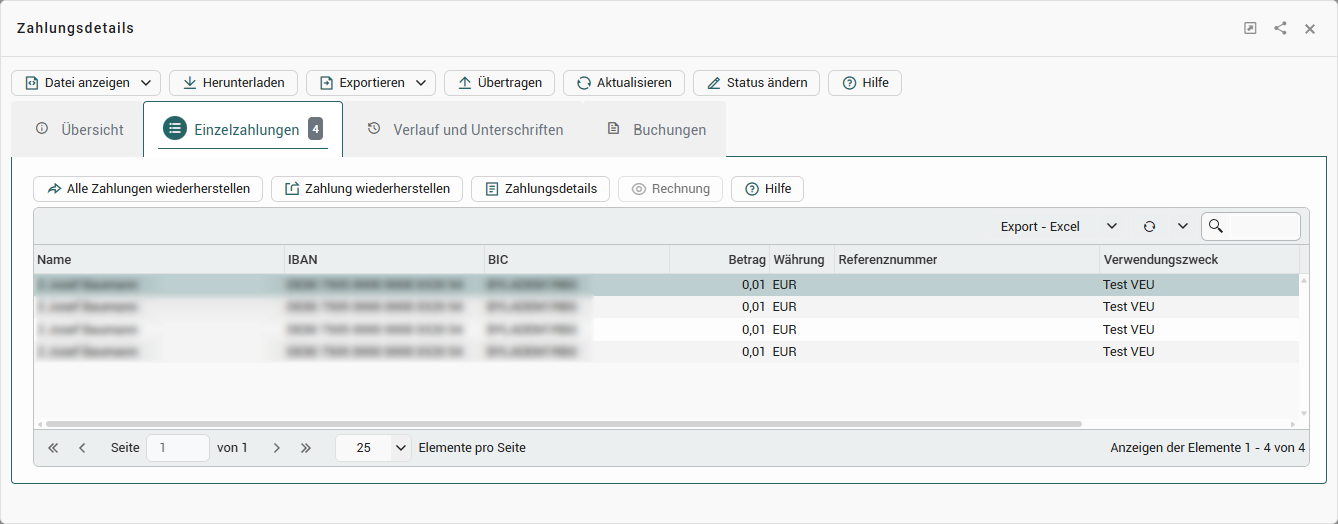Sort by the Währung column header
Image resolution: width=1338 pixels, height=524 pixels.
point(802,259)
